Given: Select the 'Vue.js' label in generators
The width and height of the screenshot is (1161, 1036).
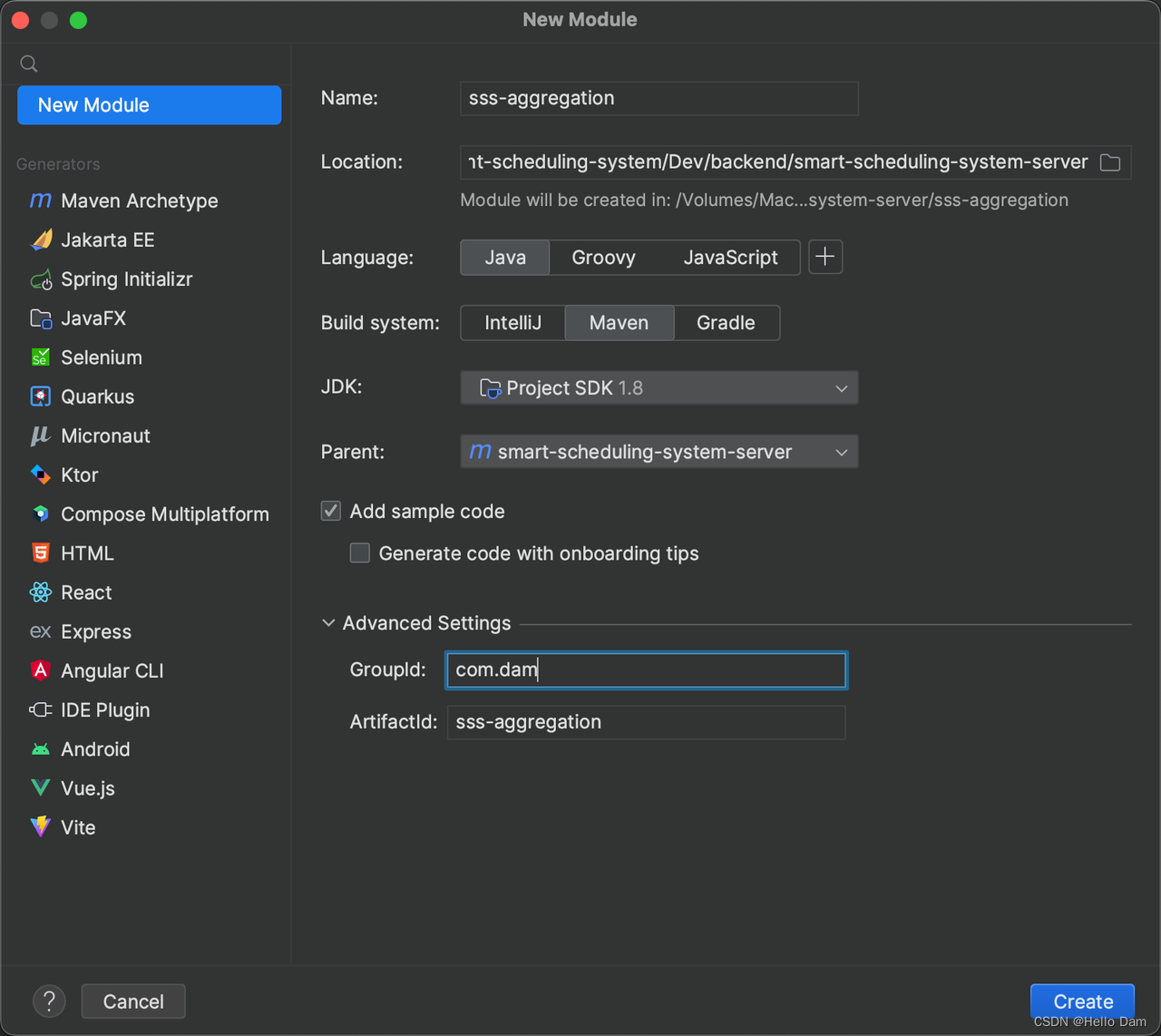Looking at the screenshot, I should click(x=88, y=788).
